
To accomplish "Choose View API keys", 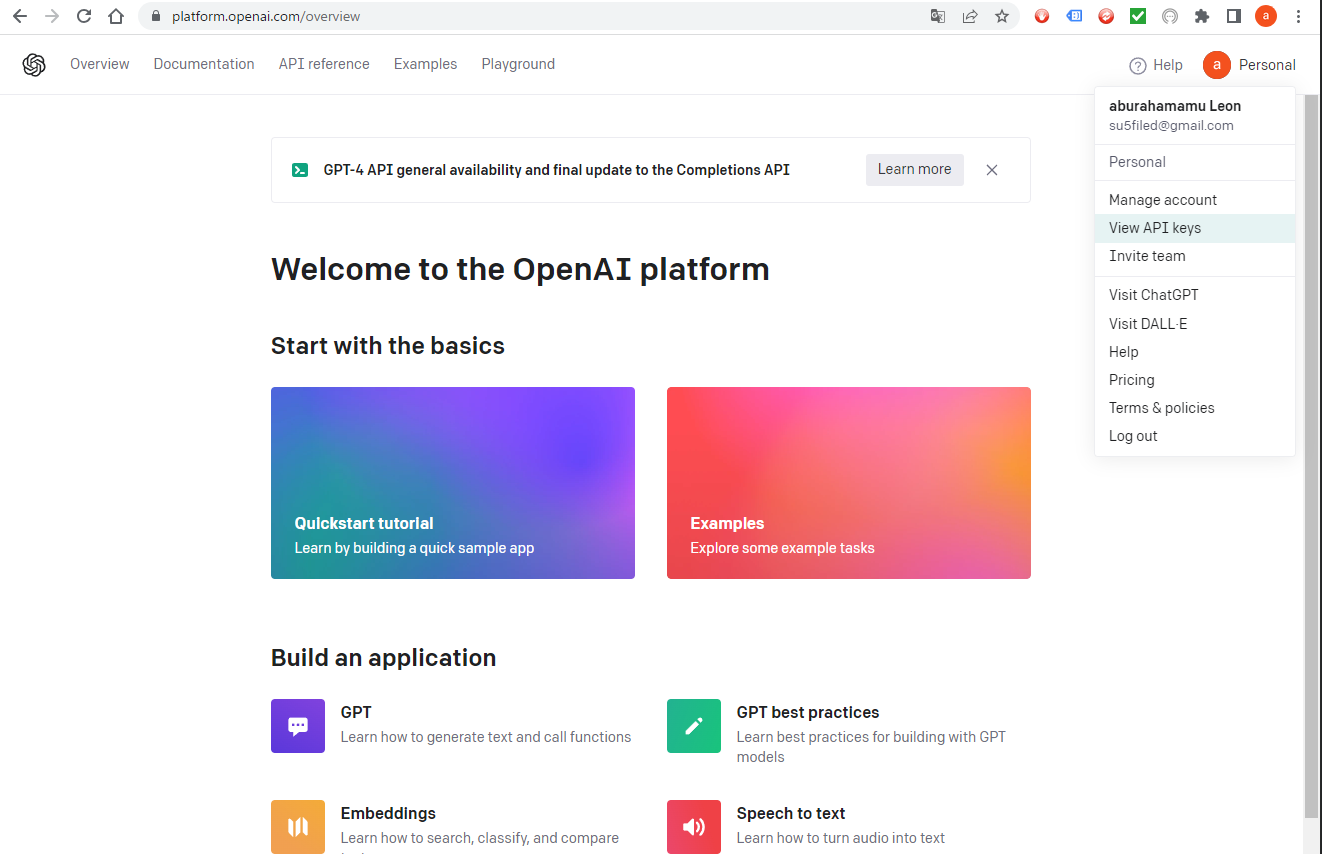I will click(x=1195, y=228).
